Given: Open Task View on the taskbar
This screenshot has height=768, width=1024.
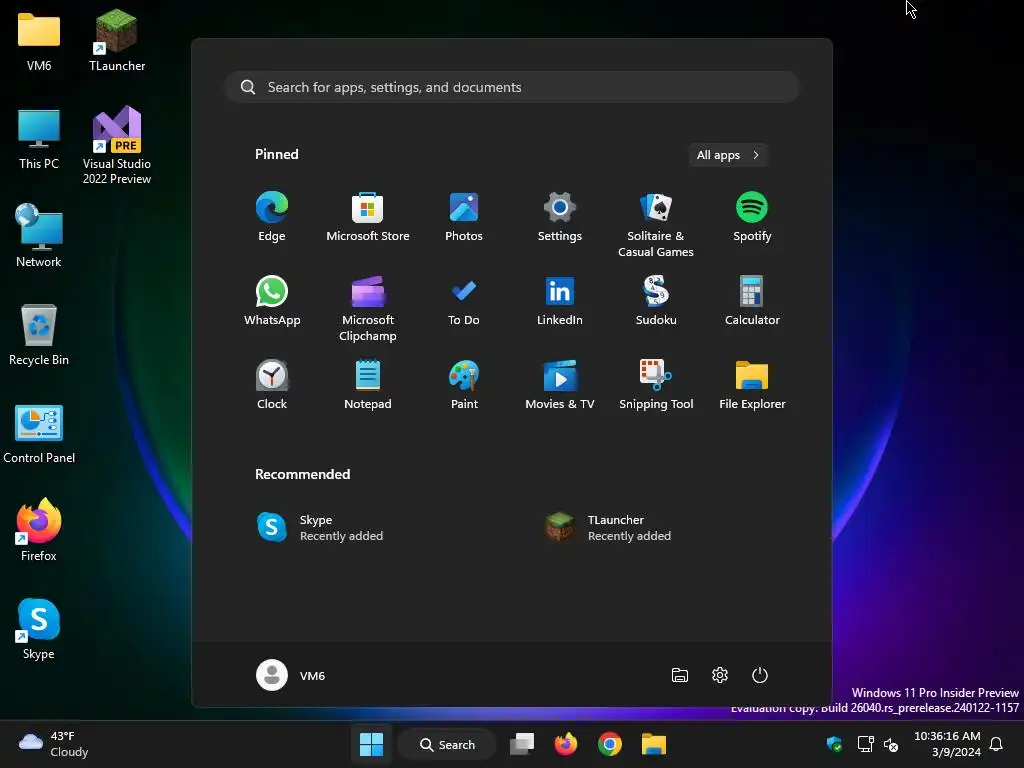Looking at the screenshot, I should [x=522, y=744].
